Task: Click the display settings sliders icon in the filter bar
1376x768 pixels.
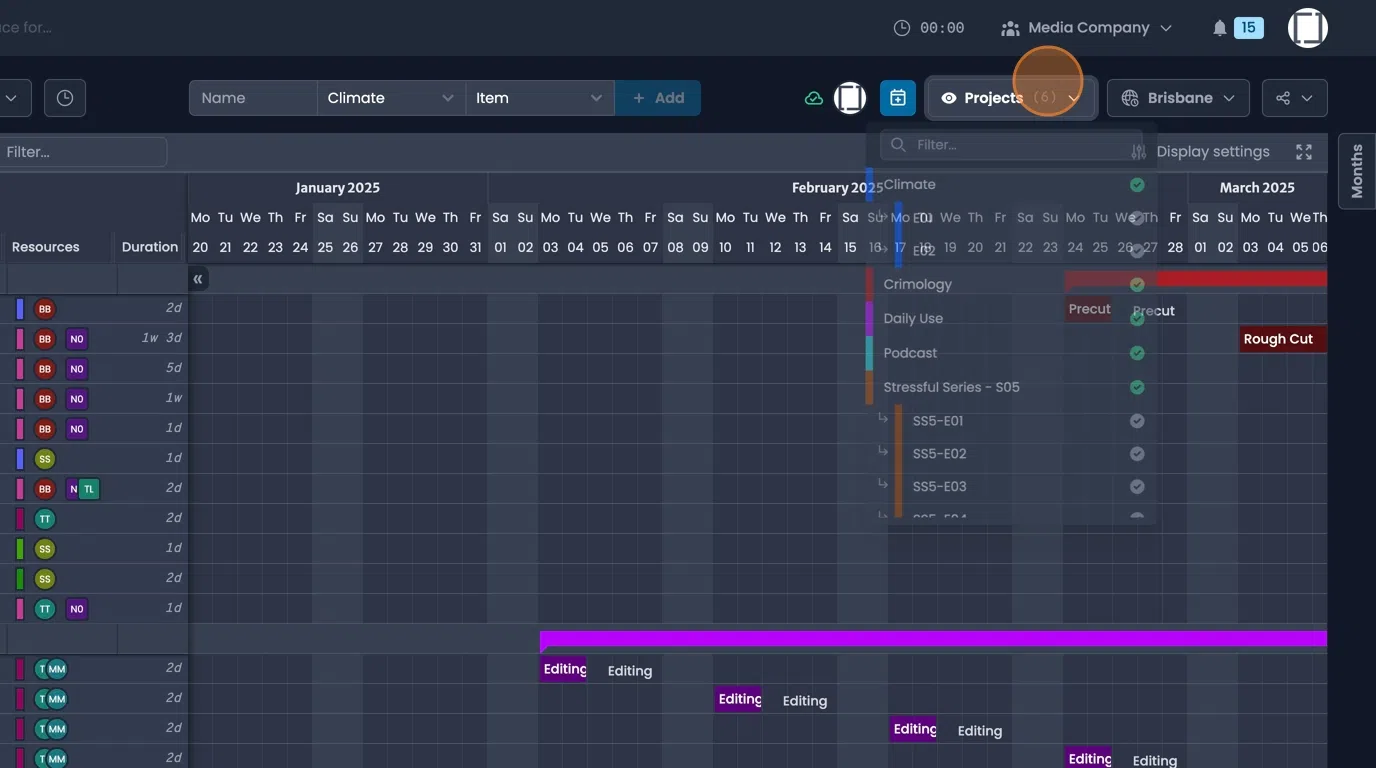Action: point(1137,152)
